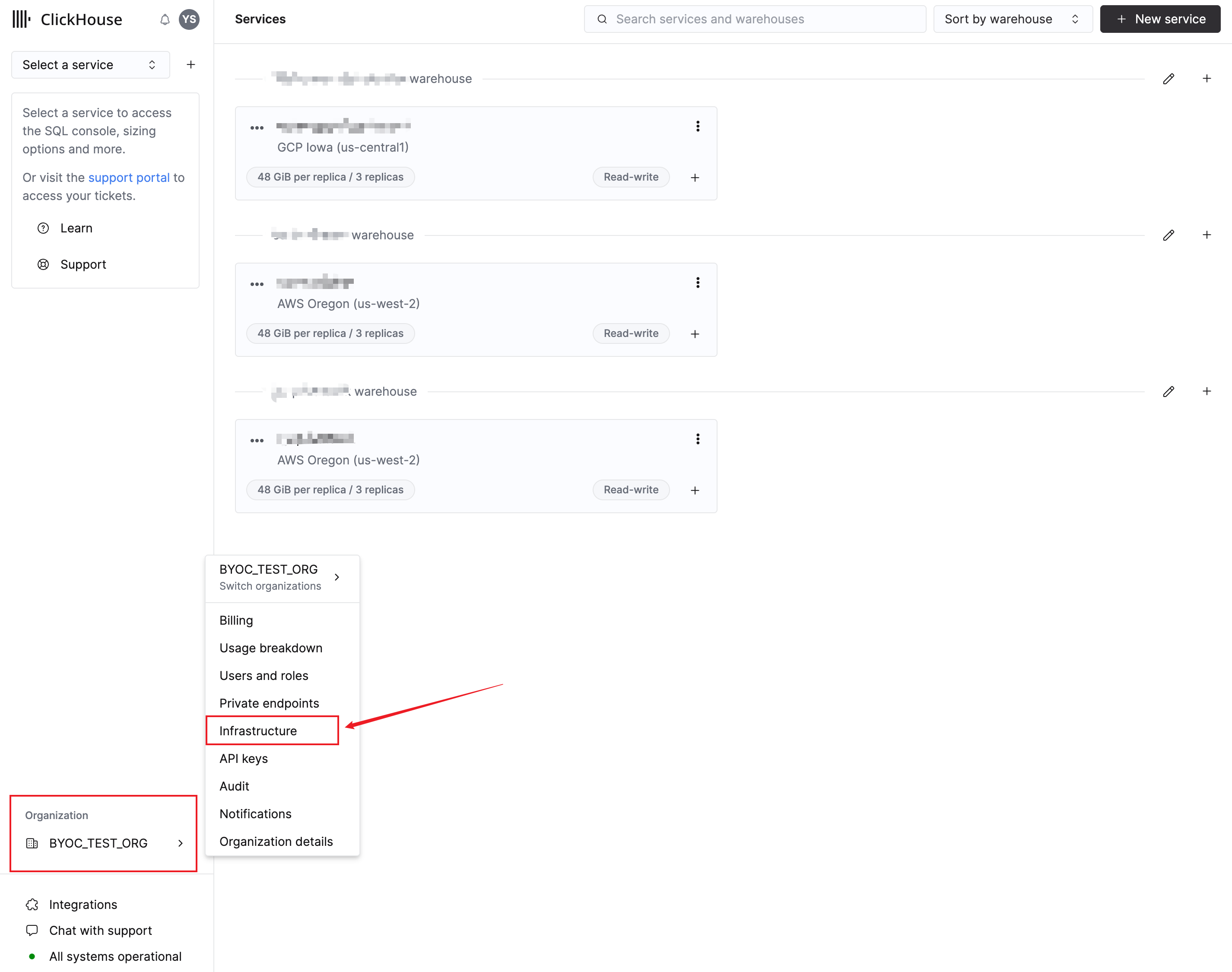Screen dimensions: 1232x972
Task: Open the kebab menu on the GCP Iowa service
Action: (x=697, y=126)
